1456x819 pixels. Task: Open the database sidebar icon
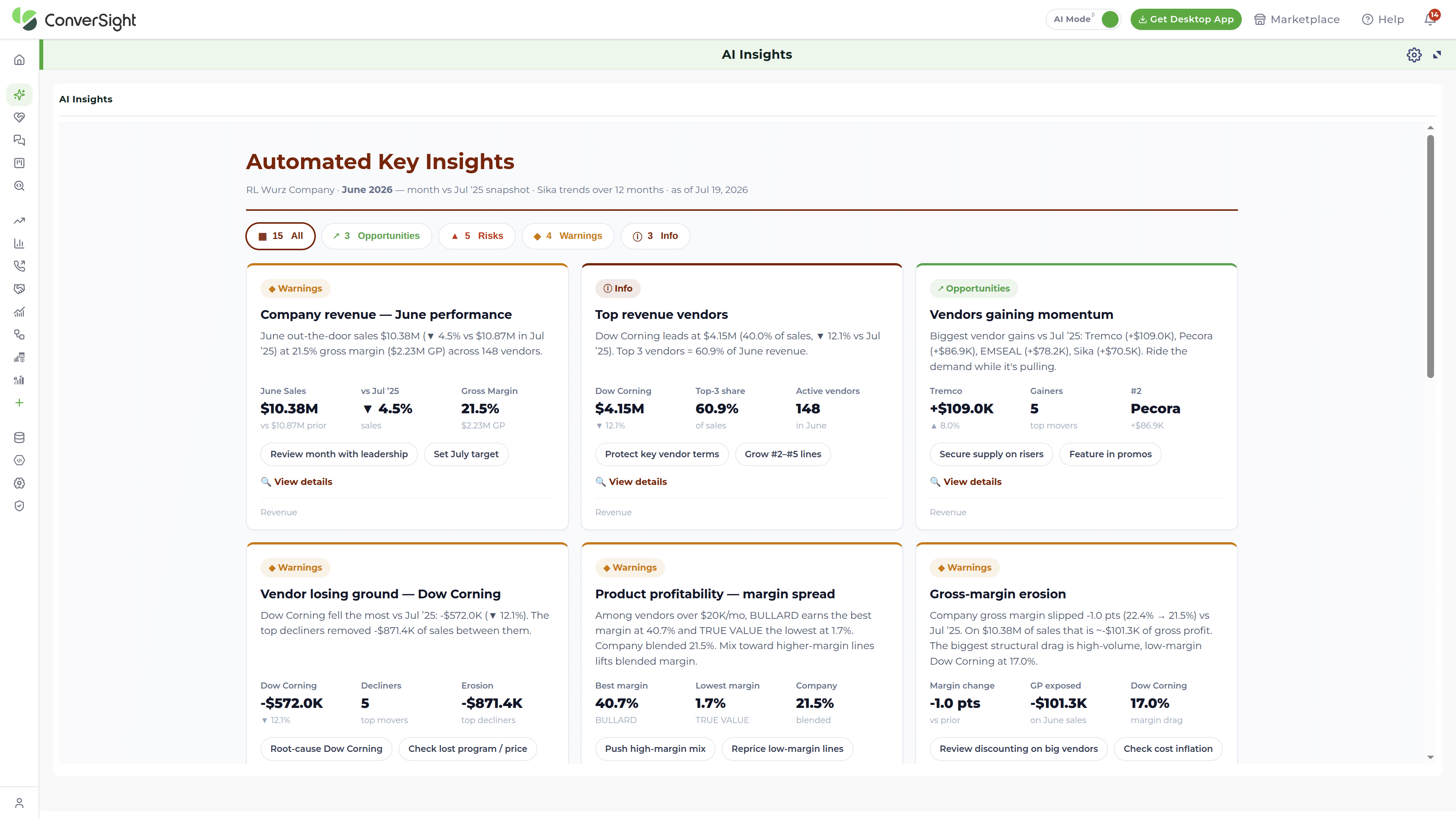pos(19,438)
